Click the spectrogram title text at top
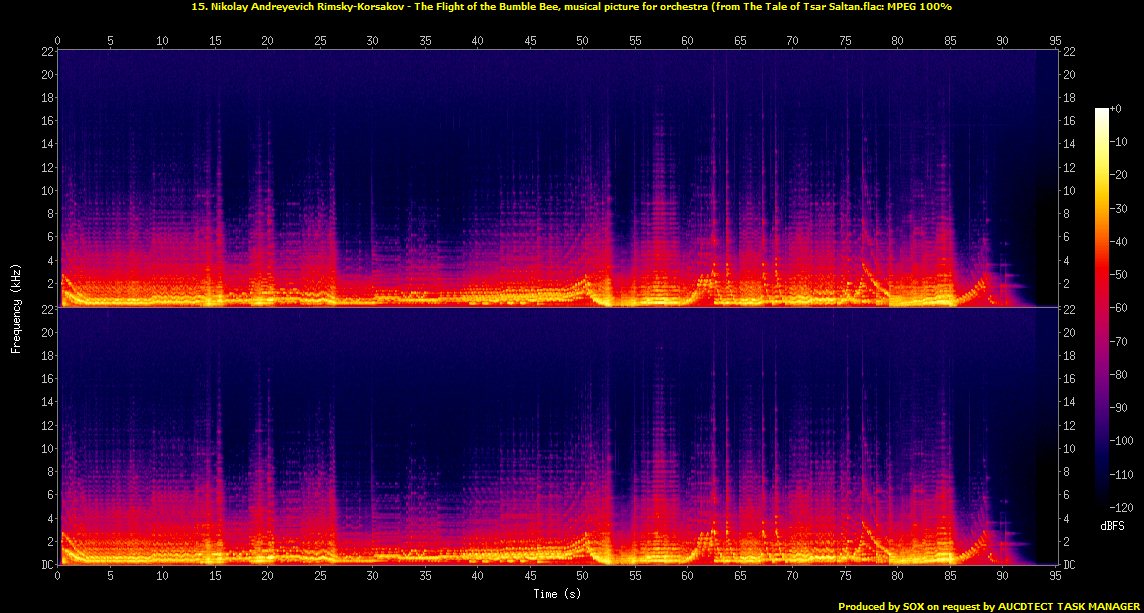This screenshot has width=1144, height=613. pos(572,6)
